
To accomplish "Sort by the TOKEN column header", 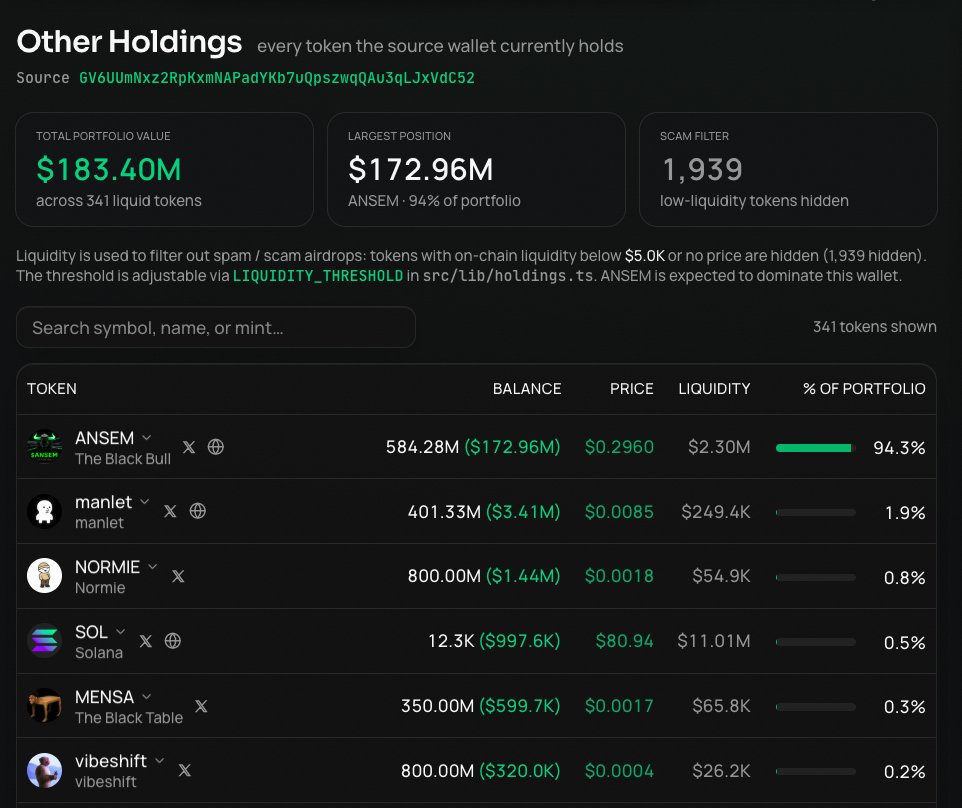I will pos(52,389).
